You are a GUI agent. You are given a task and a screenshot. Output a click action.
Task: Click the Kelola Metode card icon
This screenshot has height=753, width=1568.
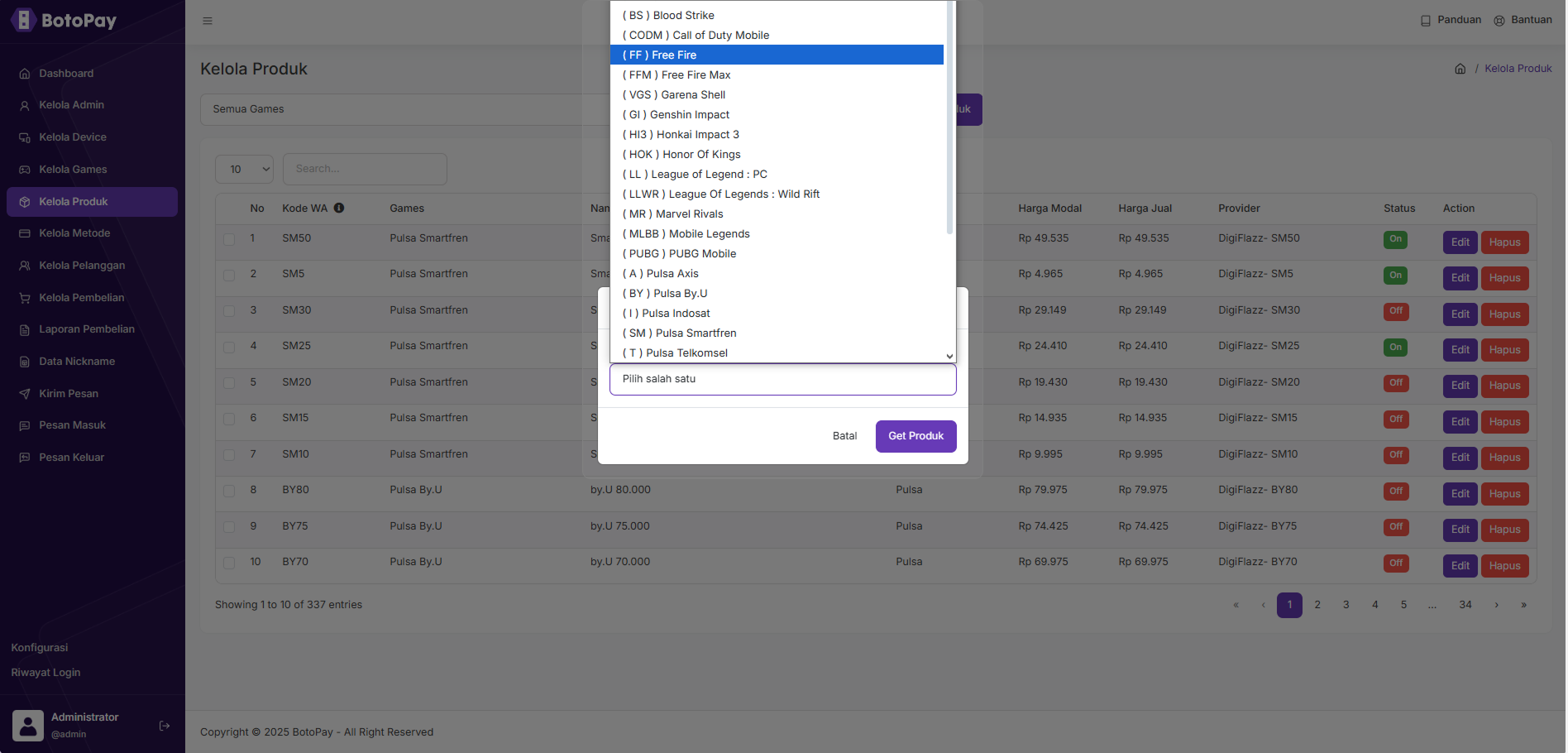(x=25, y=233)
